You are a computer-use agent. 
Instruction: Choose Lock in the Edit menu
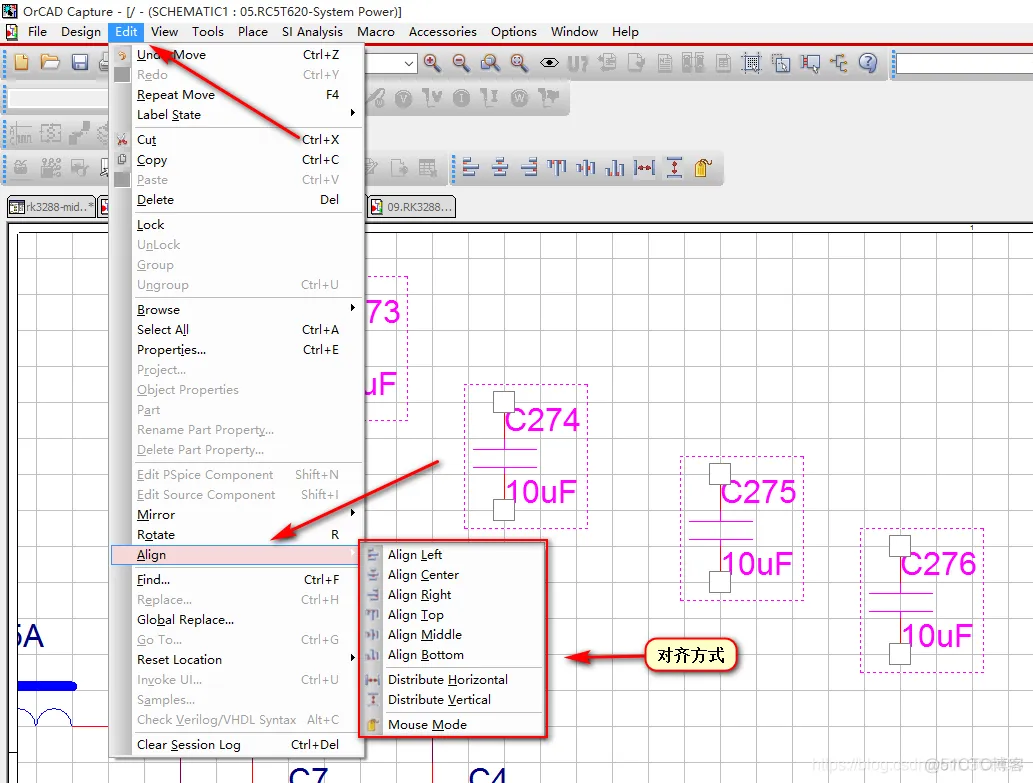point(237,225)
